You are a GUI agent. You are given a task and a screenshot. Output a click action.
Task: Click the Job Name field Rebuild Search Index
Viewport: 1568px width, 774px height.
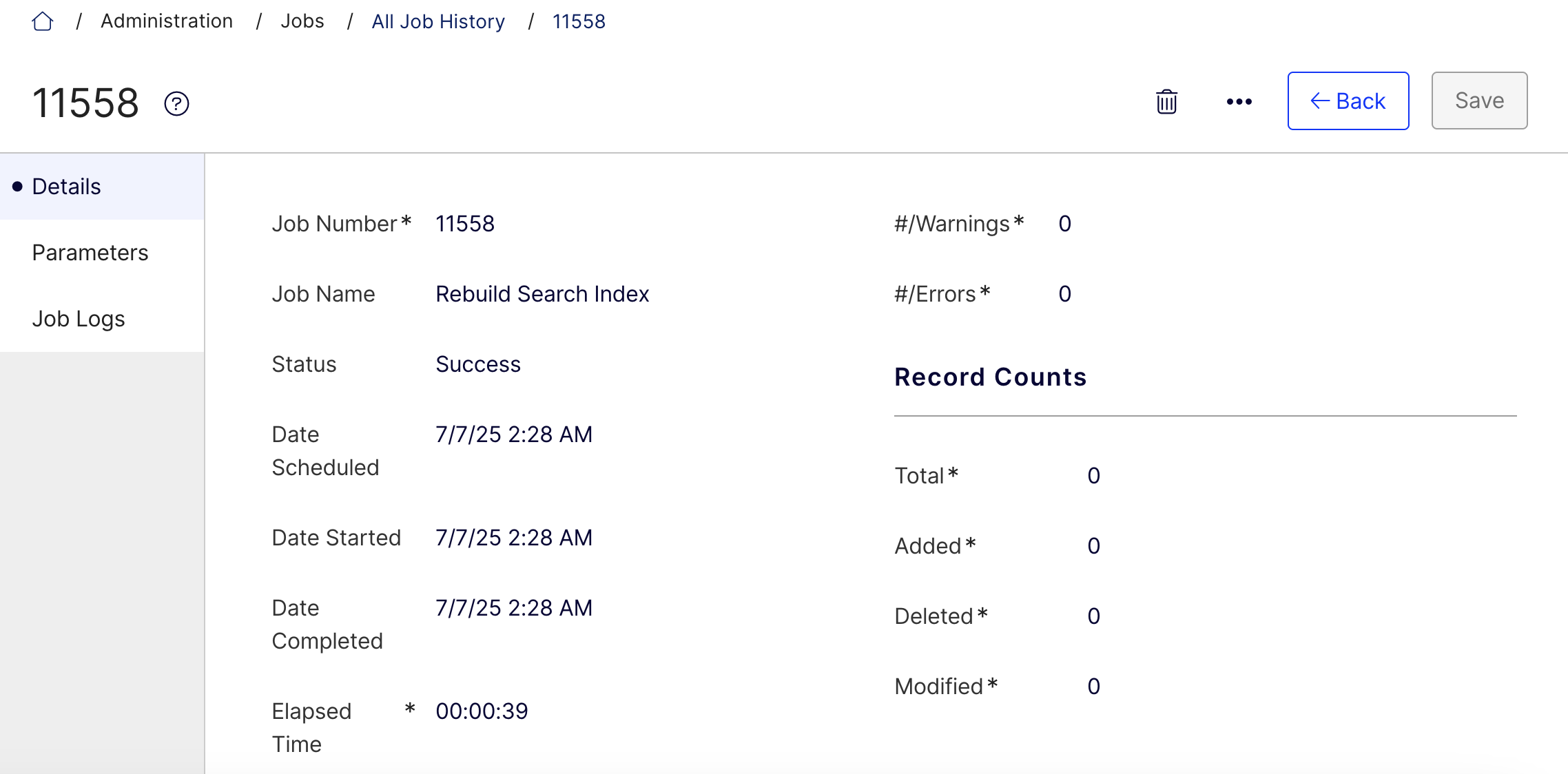(541, 293)
